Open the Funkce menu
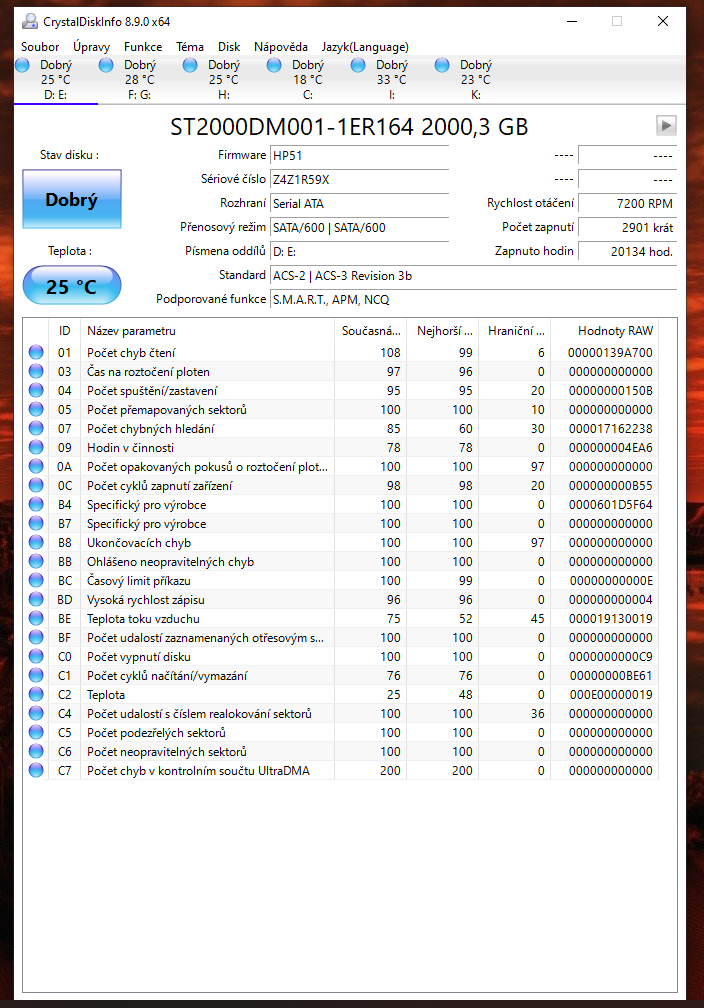This screenshot has width=704, height=1008. point(143,47)
